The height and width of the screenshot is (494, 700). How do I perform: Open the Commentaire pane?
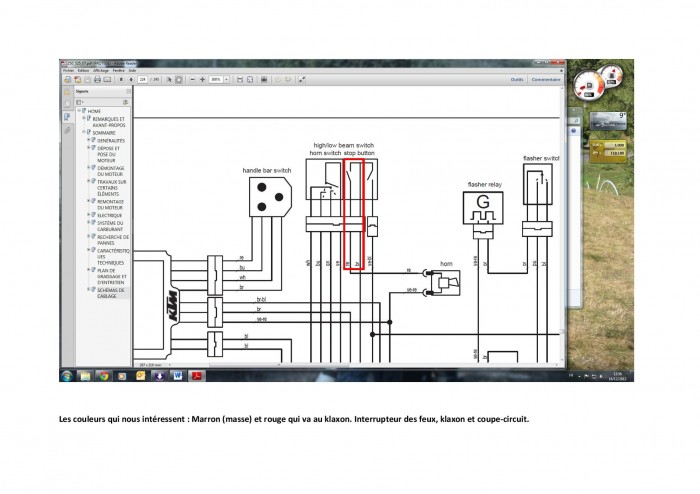(545, 79)
